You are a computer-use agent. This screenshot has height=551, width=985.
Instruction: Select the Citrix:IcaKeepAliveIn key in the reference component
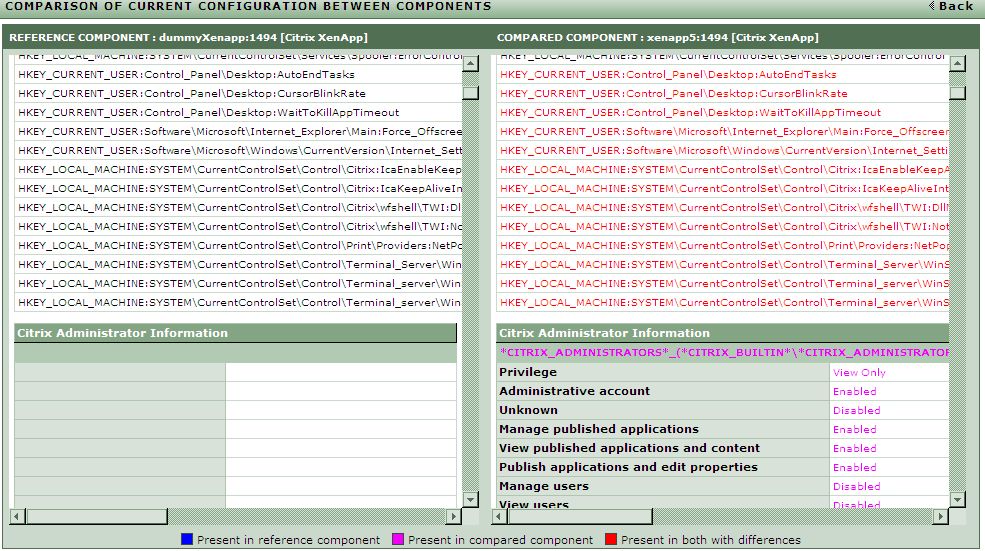click(x=240, y=188)
